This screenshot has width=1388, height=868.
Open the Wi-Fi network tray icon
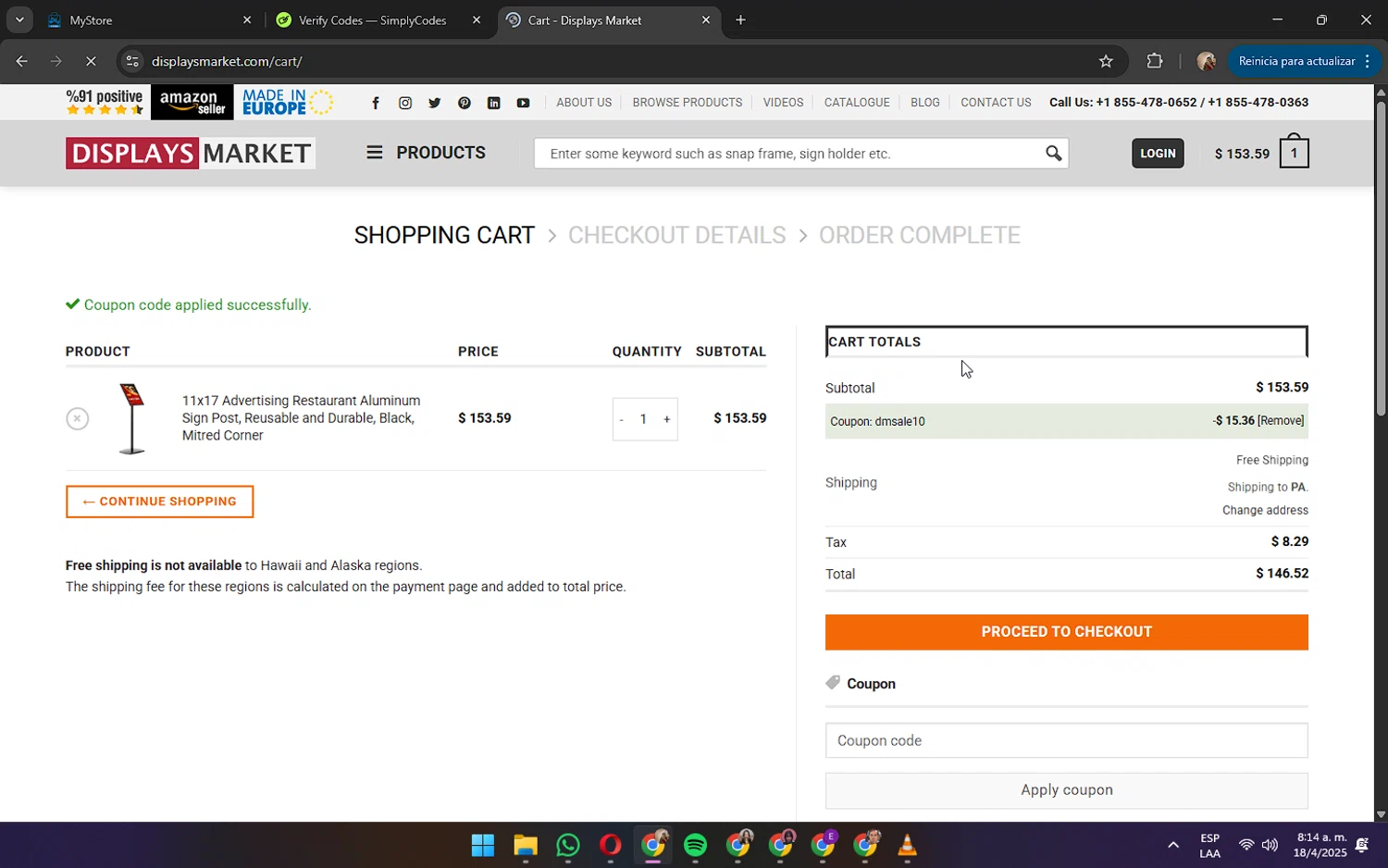1246,846
